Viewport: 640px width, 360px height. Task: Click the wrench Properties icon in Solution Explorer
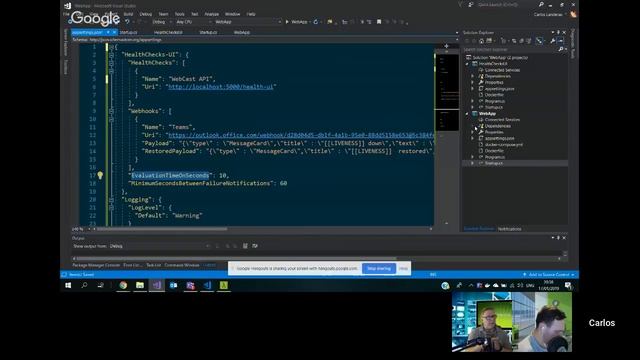coord(552,41)
